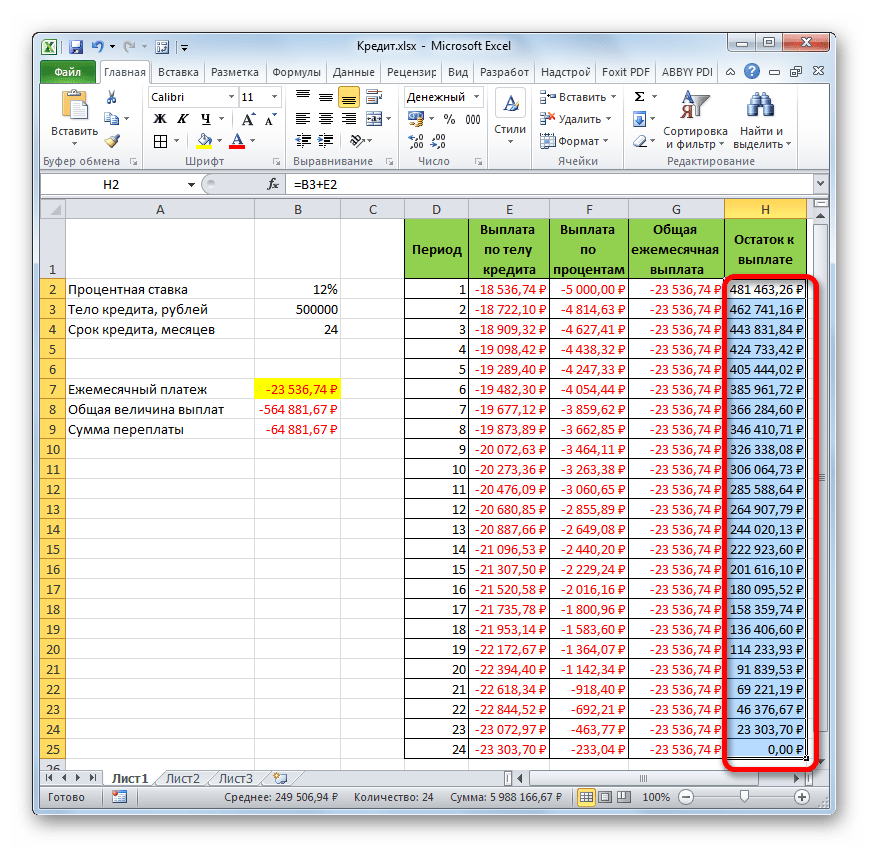Click the Format Painter brush icon
The width and height of the screenshot is (869, 848).
[113, 141]
